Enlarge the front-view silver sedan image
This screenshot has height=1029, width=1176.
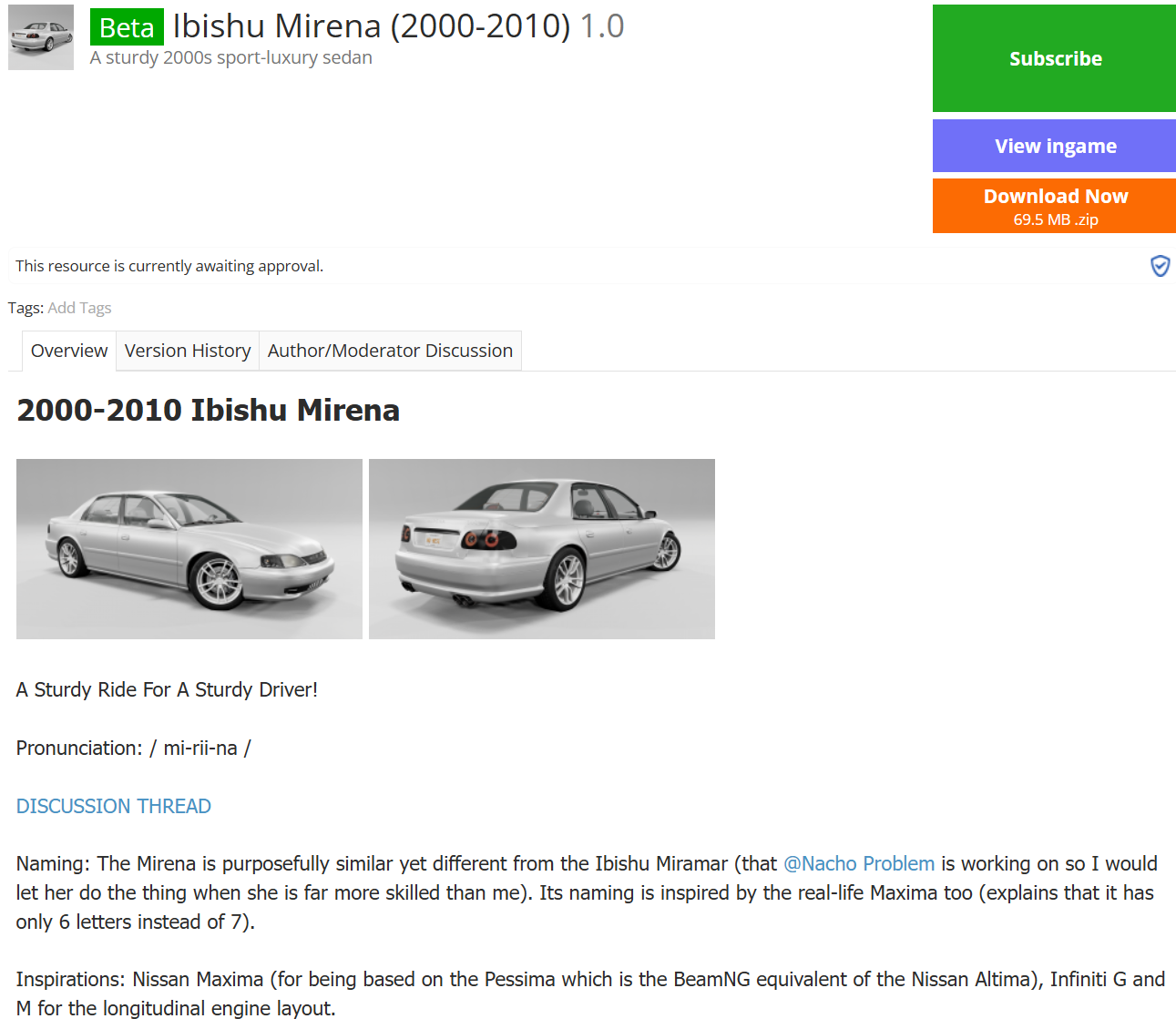coord(189,549)
